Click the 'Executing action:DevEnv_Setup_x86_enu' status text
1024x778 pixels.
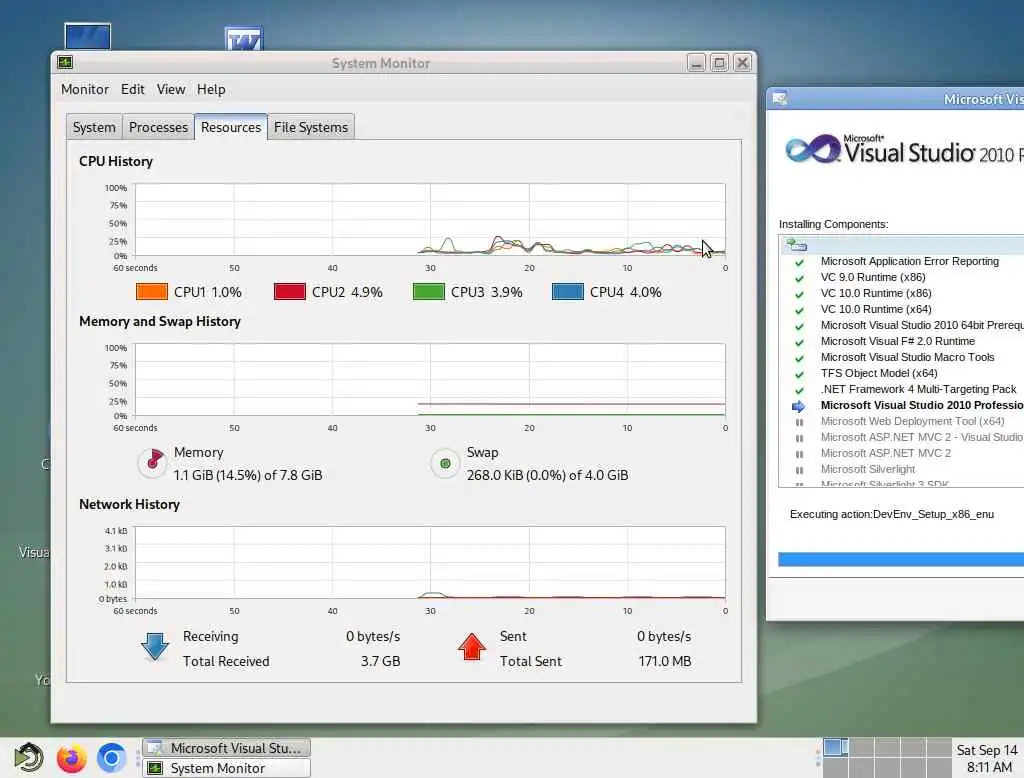[x=891, y=514]
